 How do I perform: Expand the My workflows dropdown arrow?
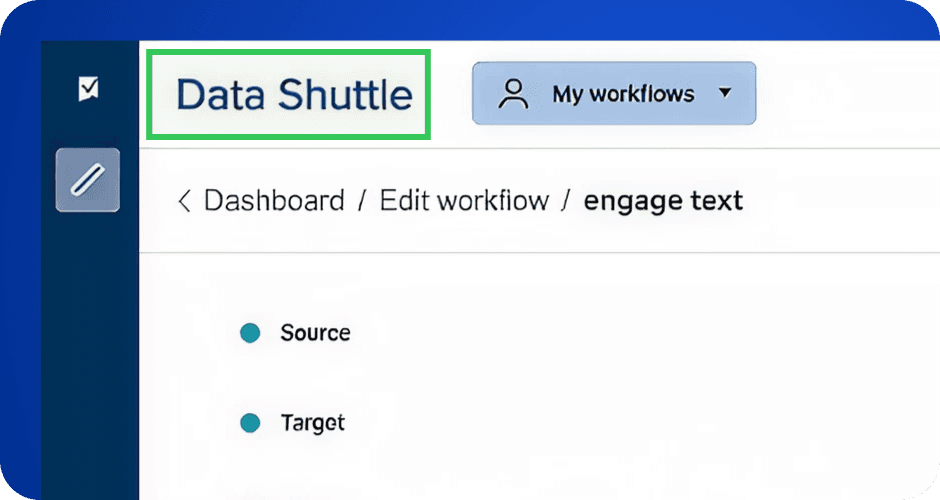click(x=725, y=93)
